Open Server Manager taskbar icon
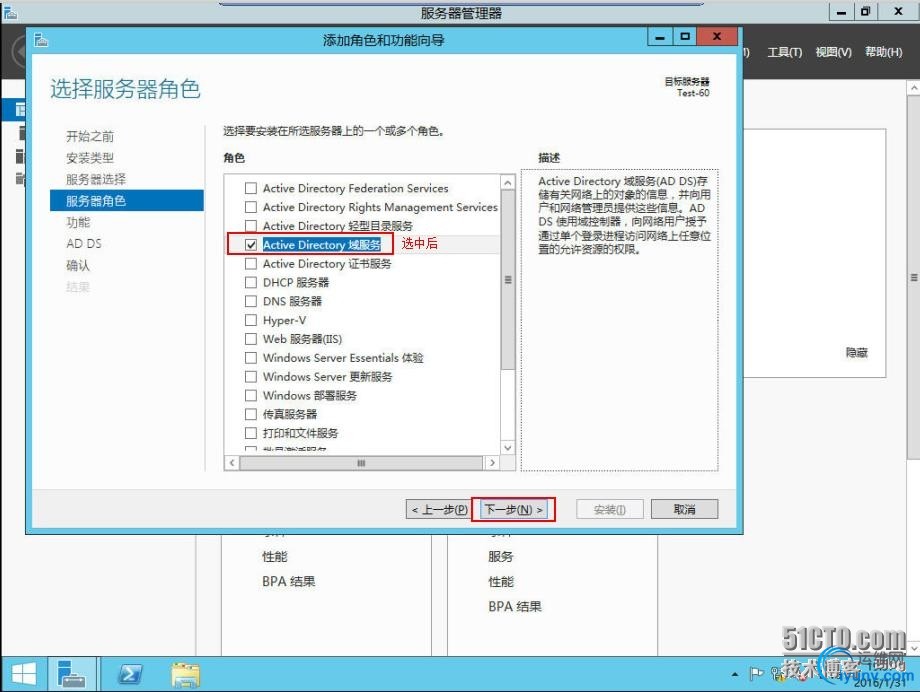The image size is (920, 692). coord(72,674)
